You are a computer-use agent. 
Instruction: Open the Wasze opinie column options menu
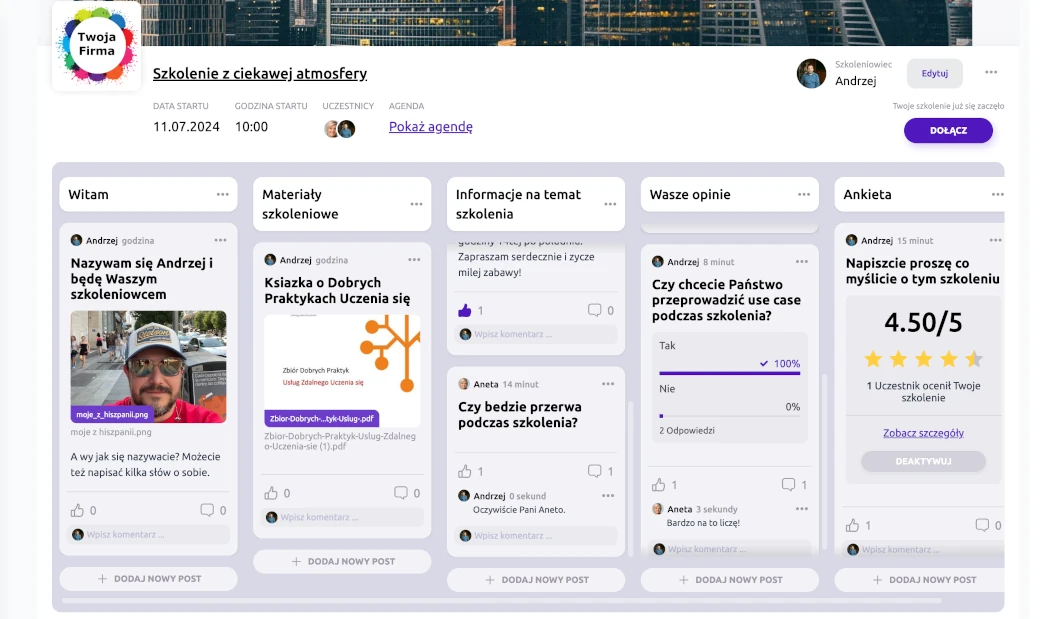803,194
